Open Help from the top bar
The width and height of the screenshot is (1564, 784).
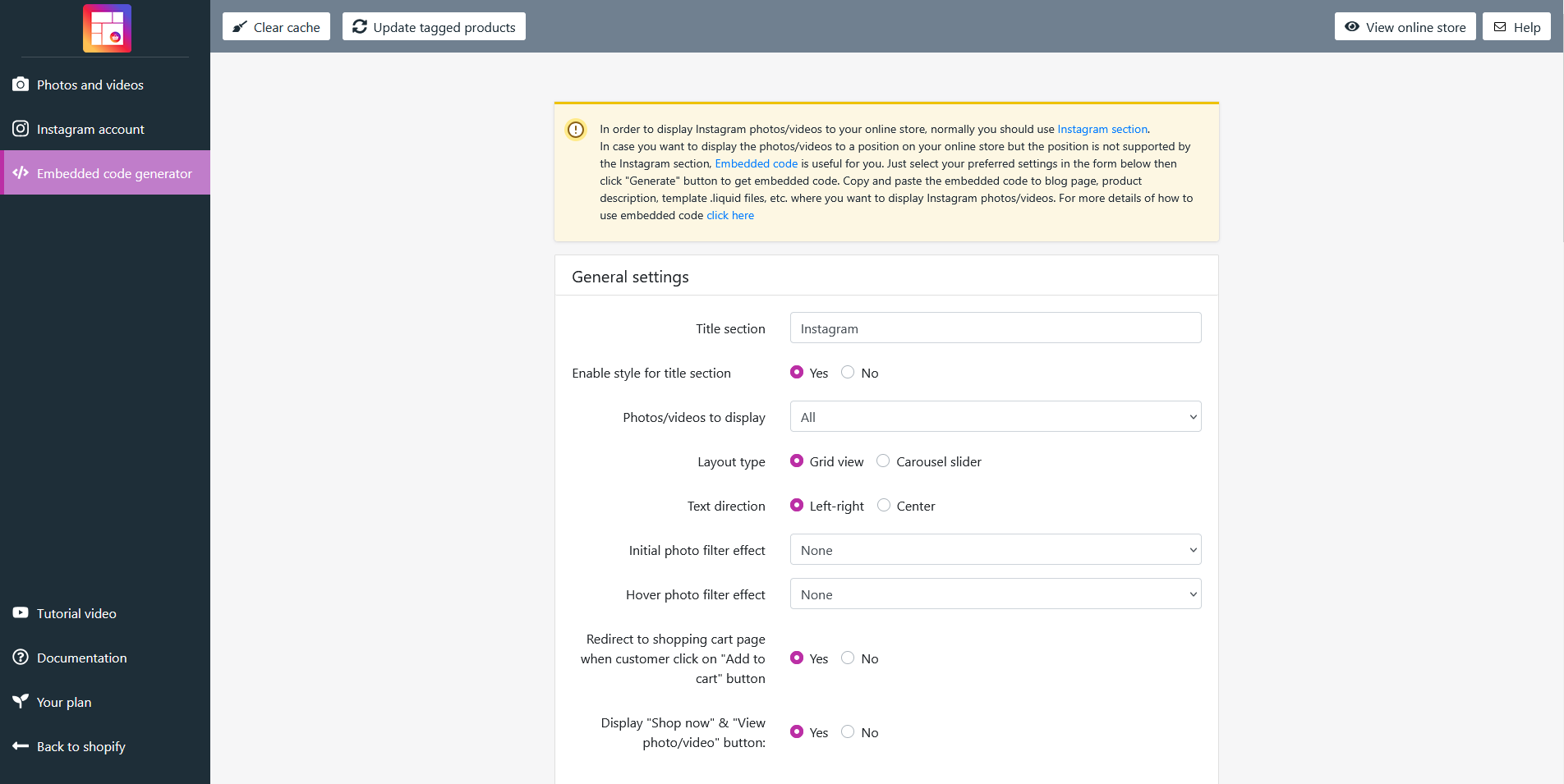point(1516,27)
